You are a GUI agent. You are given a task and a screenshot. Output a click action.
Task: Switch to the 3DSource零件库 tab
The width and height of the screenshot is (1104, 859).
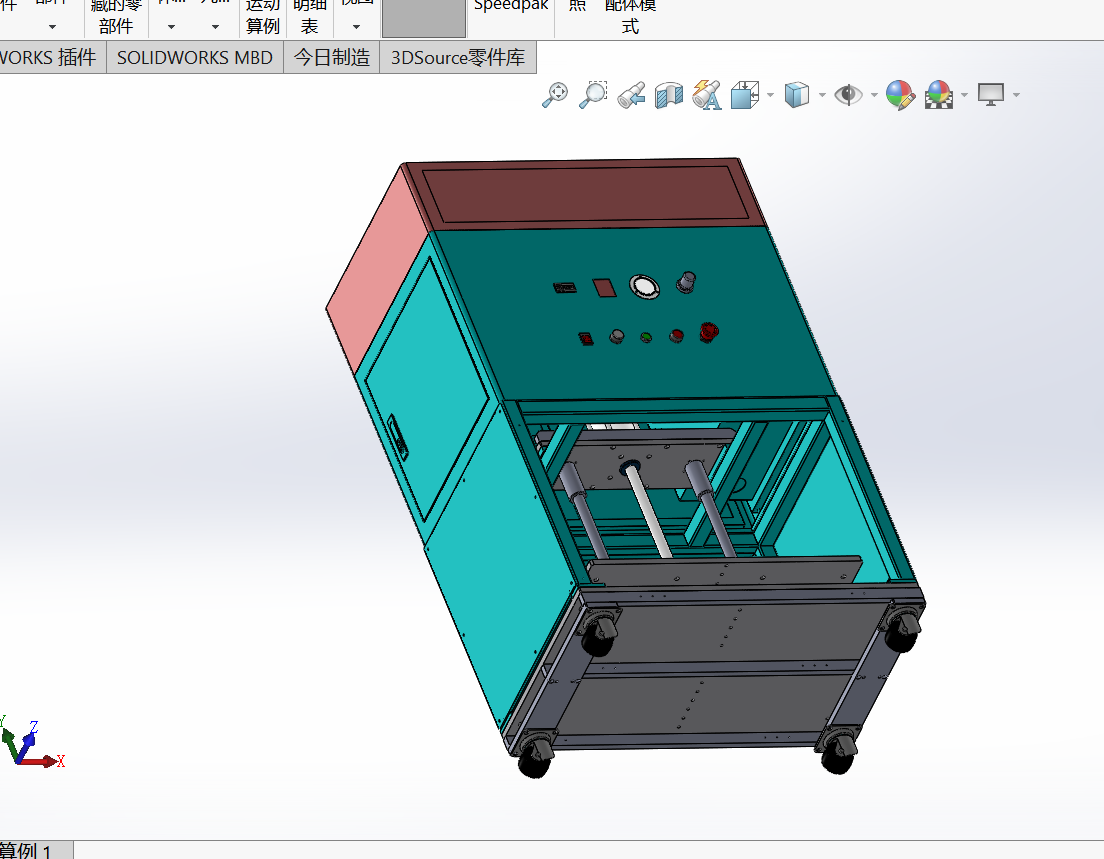coord(458,58)
